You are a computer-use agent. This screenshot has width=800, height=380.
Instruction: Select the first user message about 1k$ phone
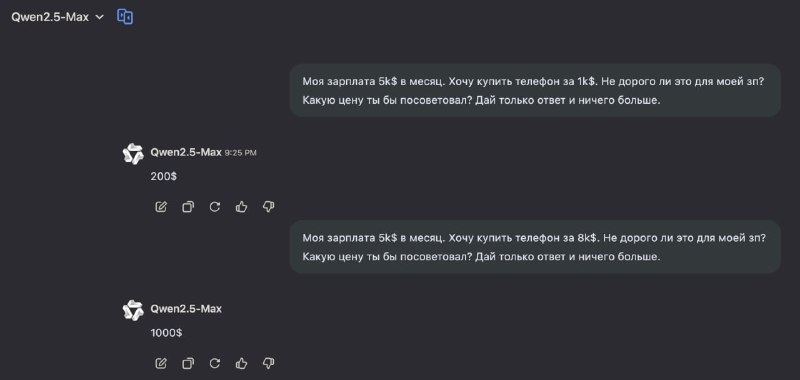[x=535, y=91]
